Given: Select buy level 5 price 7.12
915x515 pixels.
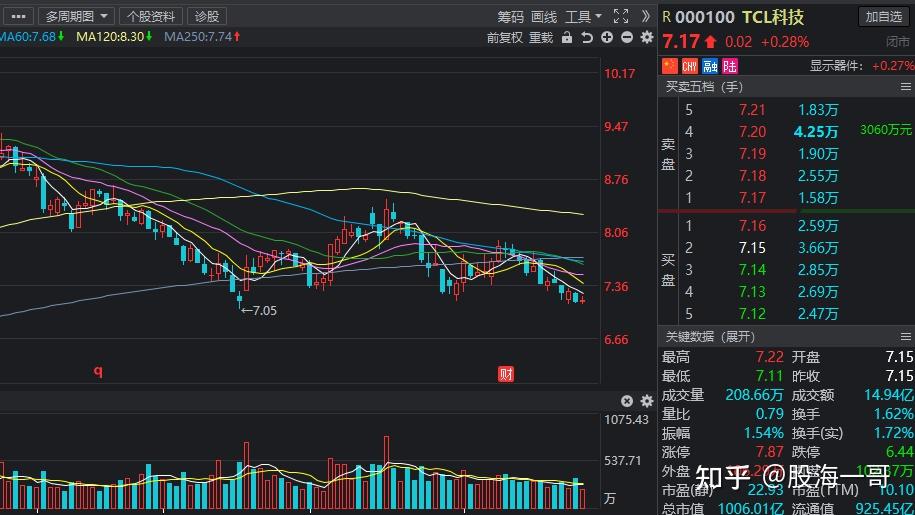Looking at the screenshot, I should coord(752,314).
